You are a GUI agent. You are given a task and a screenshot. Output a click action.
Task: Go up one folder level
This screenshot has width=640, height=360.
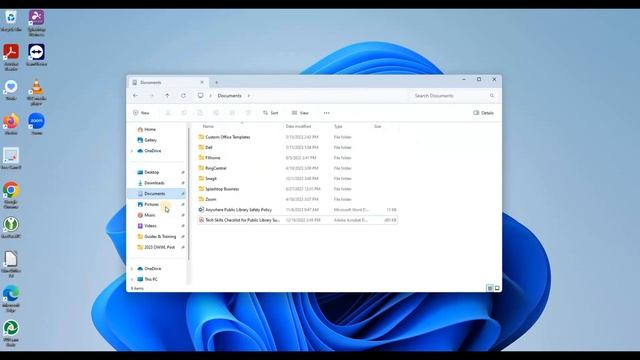tap(167, 96)
